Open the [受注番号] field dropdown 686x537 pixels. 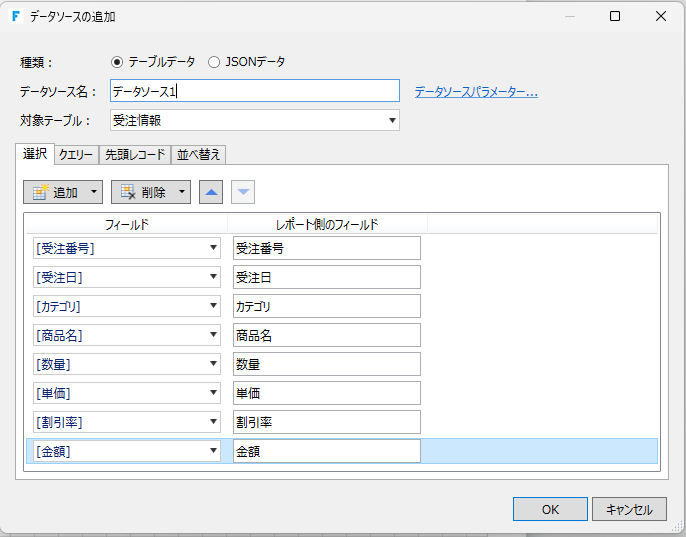[214, 248]
